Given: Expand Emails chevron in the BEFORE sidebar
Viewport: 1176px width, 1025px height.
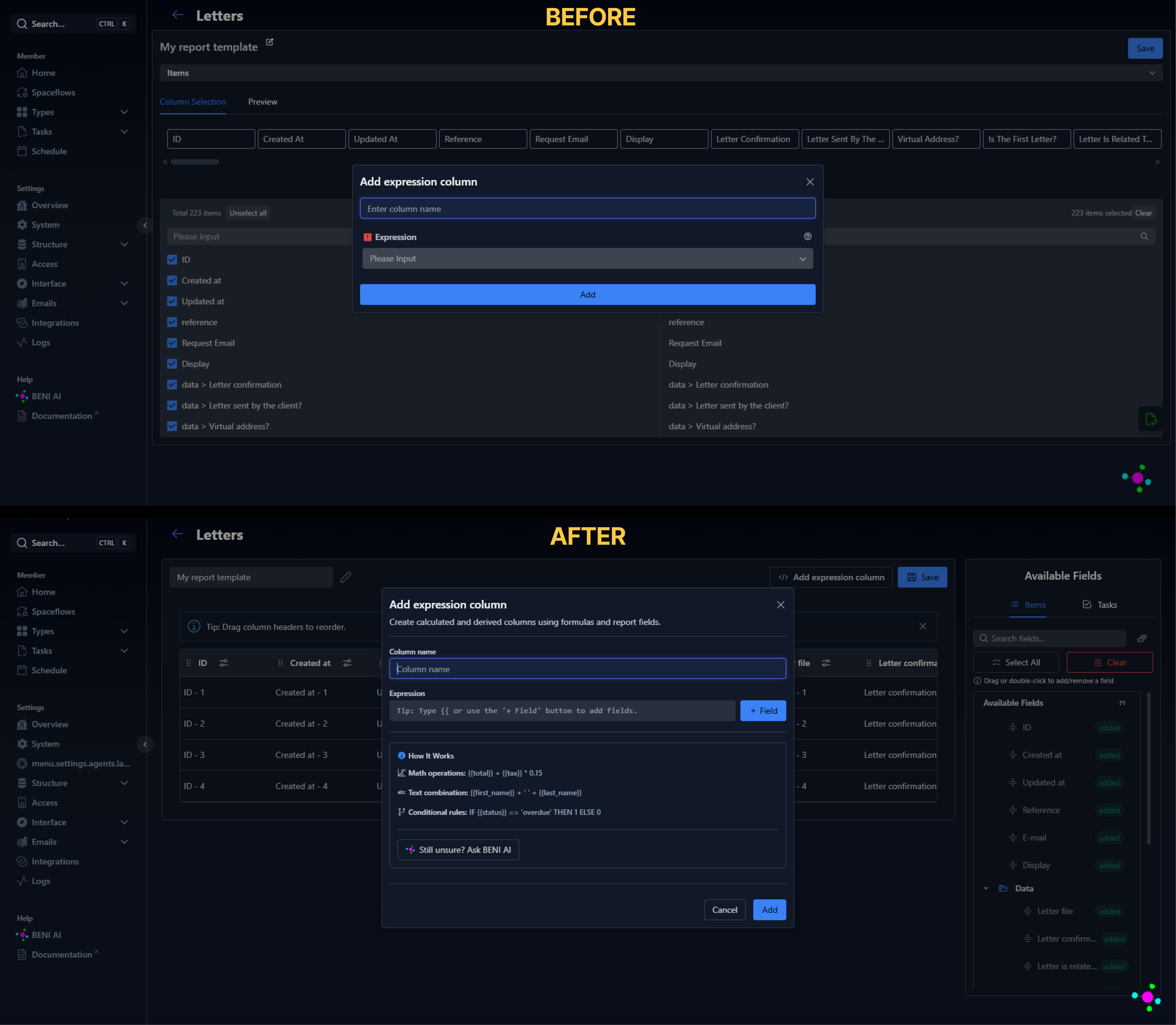Looking at the screenshot, I should (x=124, y=303).
